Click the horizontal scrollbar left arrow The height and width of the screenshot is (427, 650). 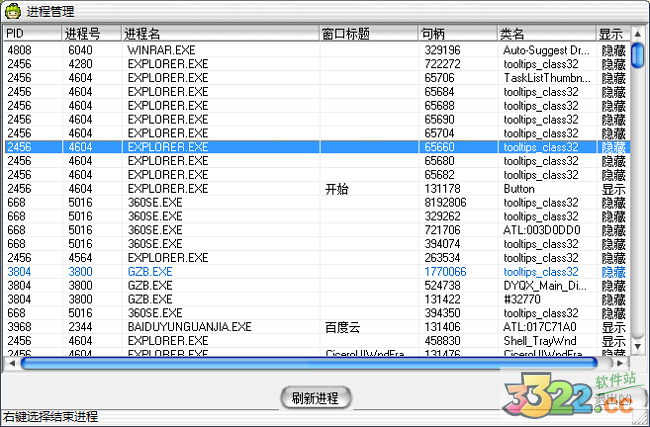tap(12, 364)
